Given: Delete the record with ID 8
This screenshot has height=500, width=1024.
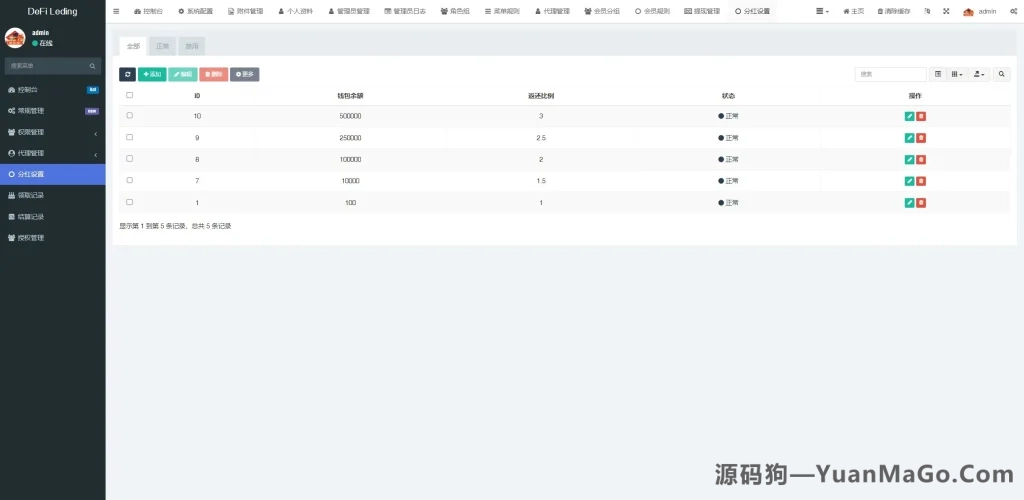Looking at the screenshot, I should [921, 159].
